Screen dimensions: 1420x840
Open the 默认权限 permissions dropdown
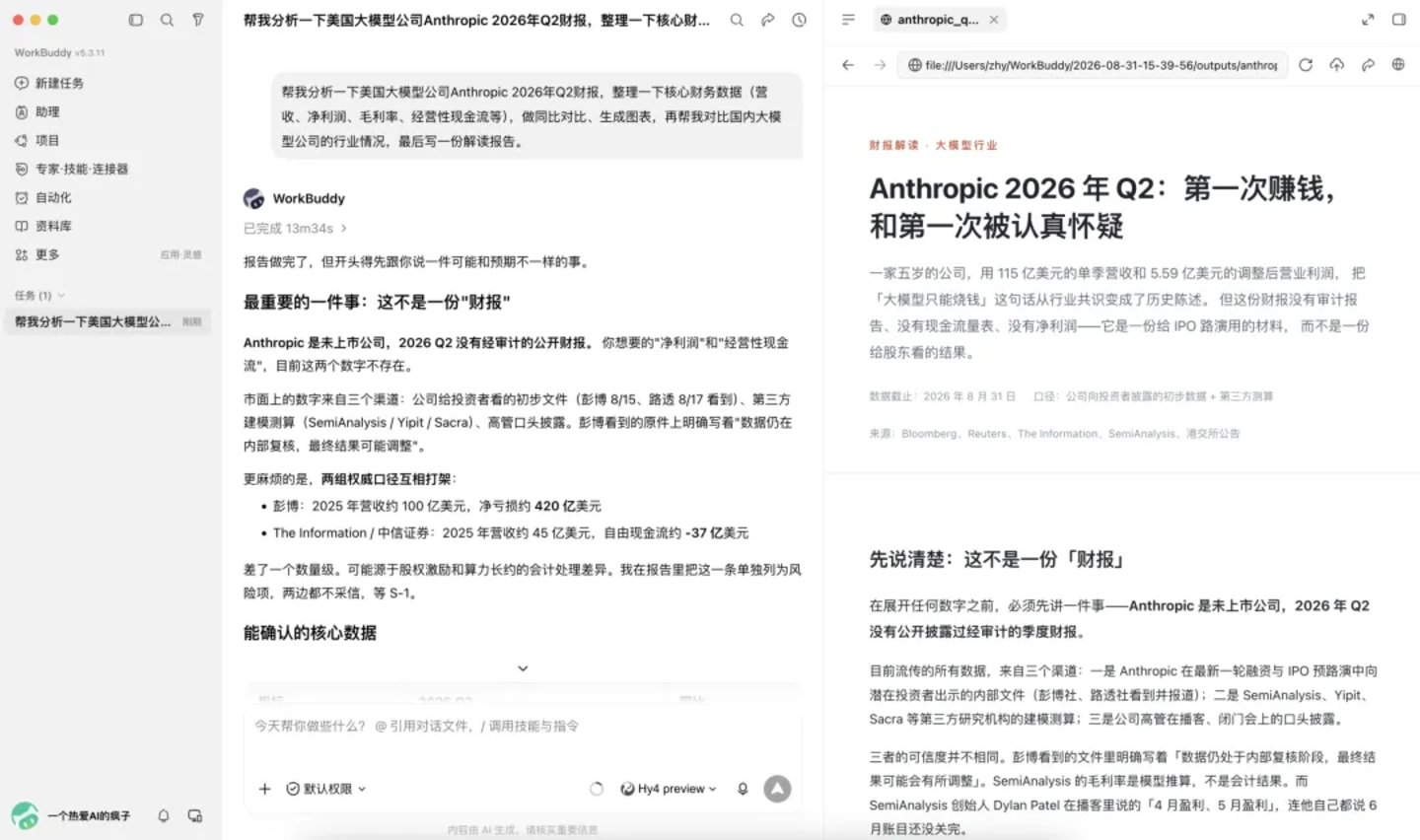(326, 789)
